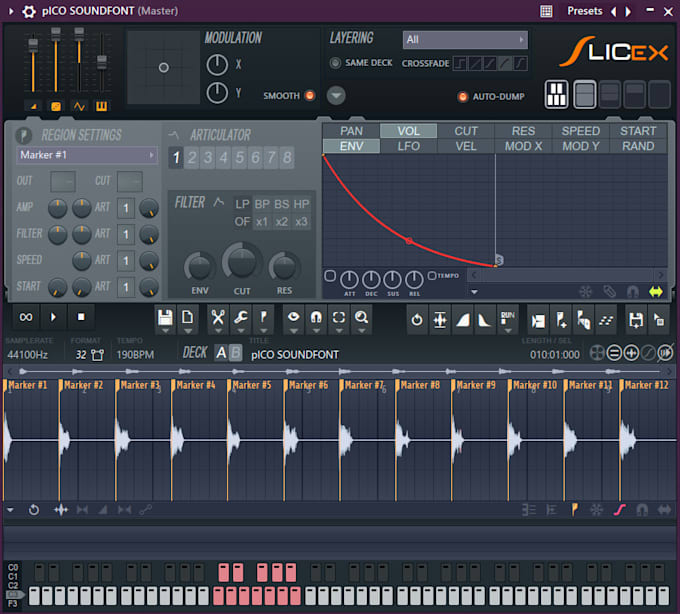Switch to the LFO editor tab
Image resolution: width=680 pixels, height=614 pixels.
tap(409, 146)
